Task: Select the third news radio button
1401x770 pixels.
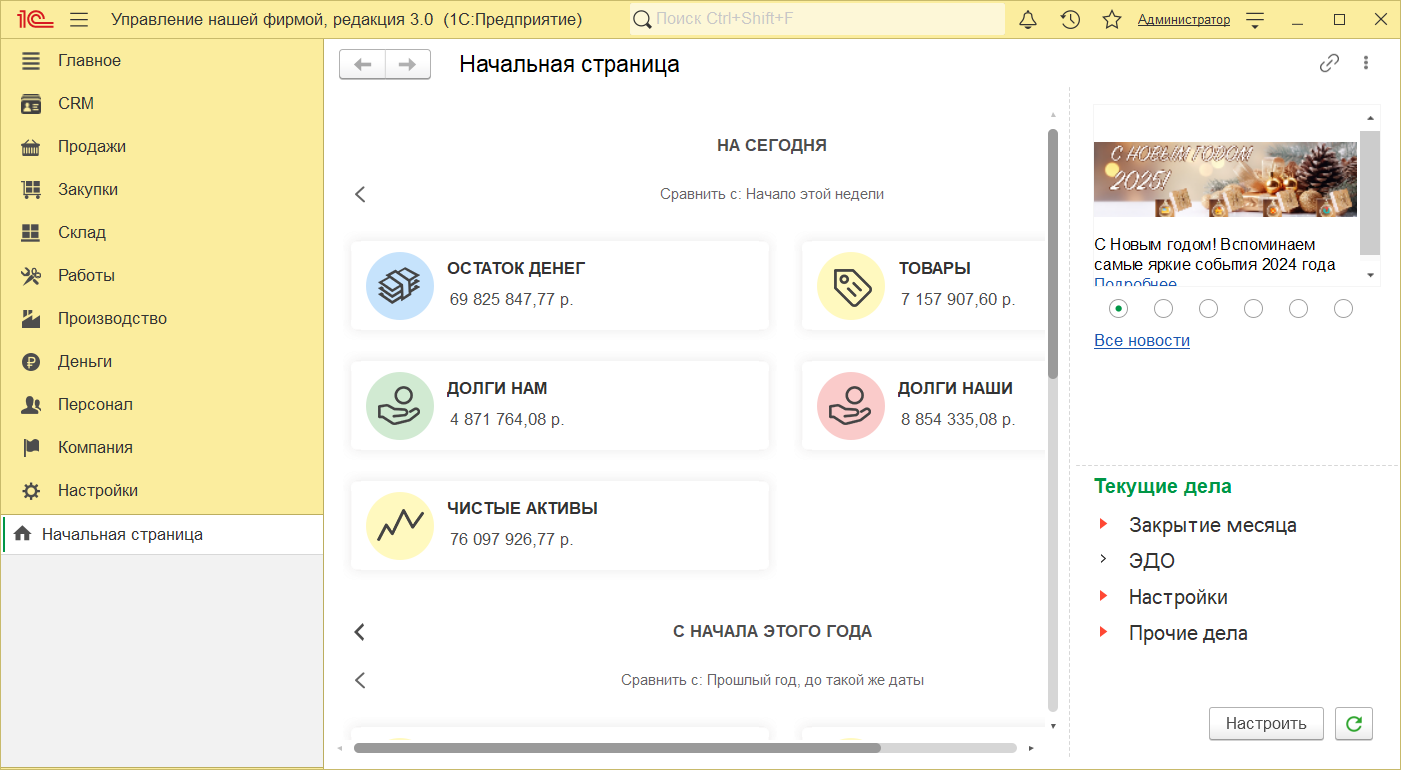Action: click(x=1208, y=308)
